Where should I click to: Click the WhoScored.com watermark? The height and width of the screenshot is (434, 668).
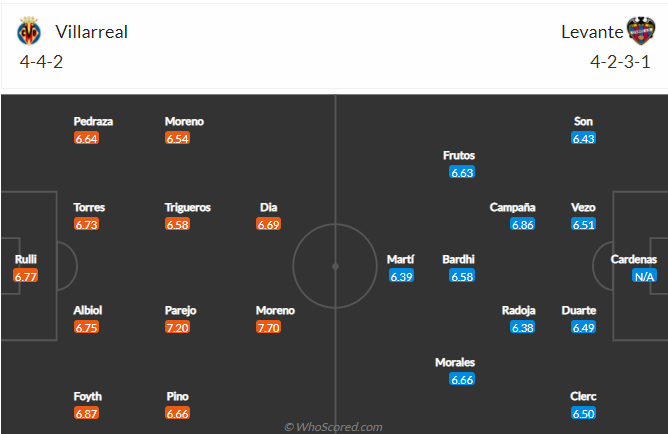click(x=334, y=427)
